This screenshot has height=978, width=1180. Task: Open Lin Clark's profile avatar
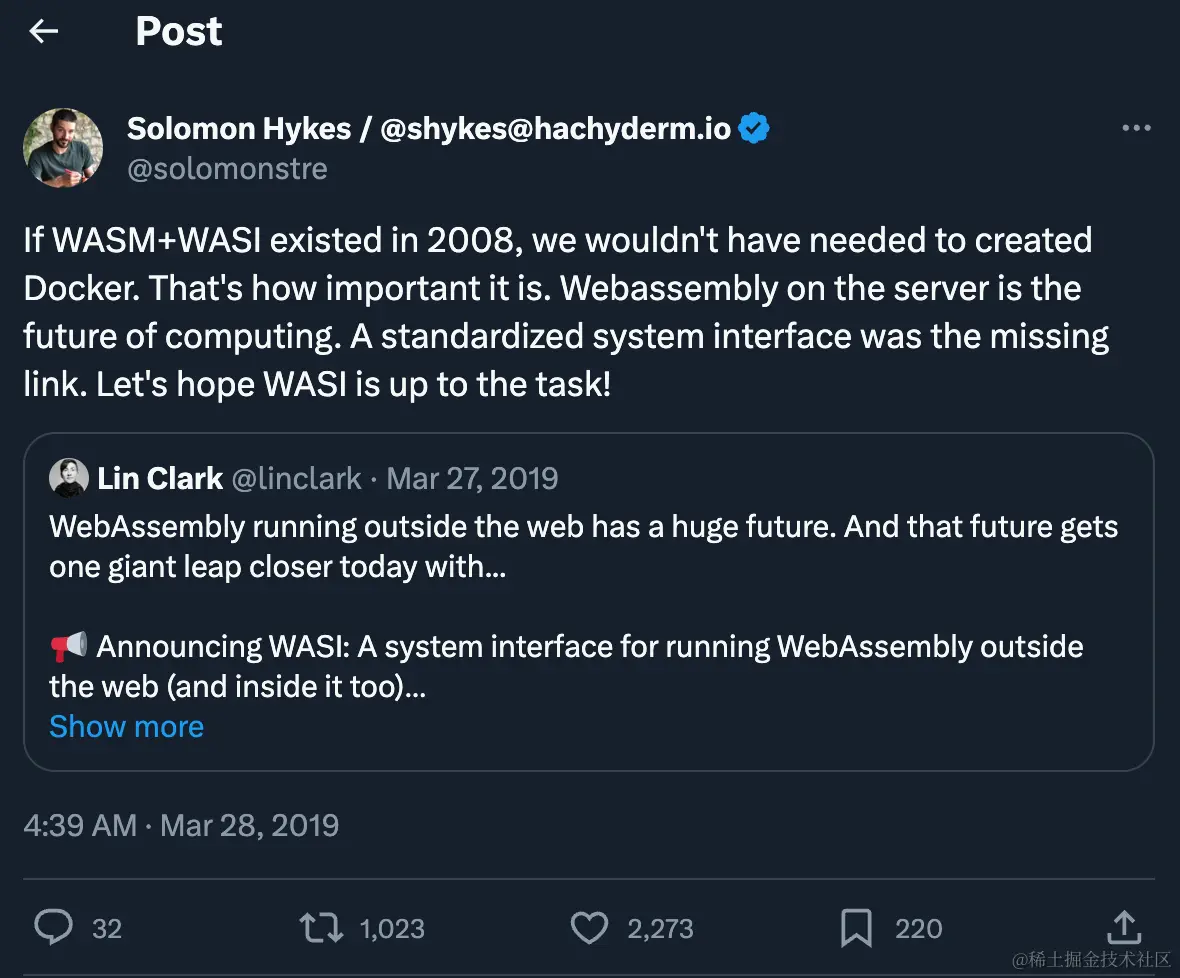point(68,478)
